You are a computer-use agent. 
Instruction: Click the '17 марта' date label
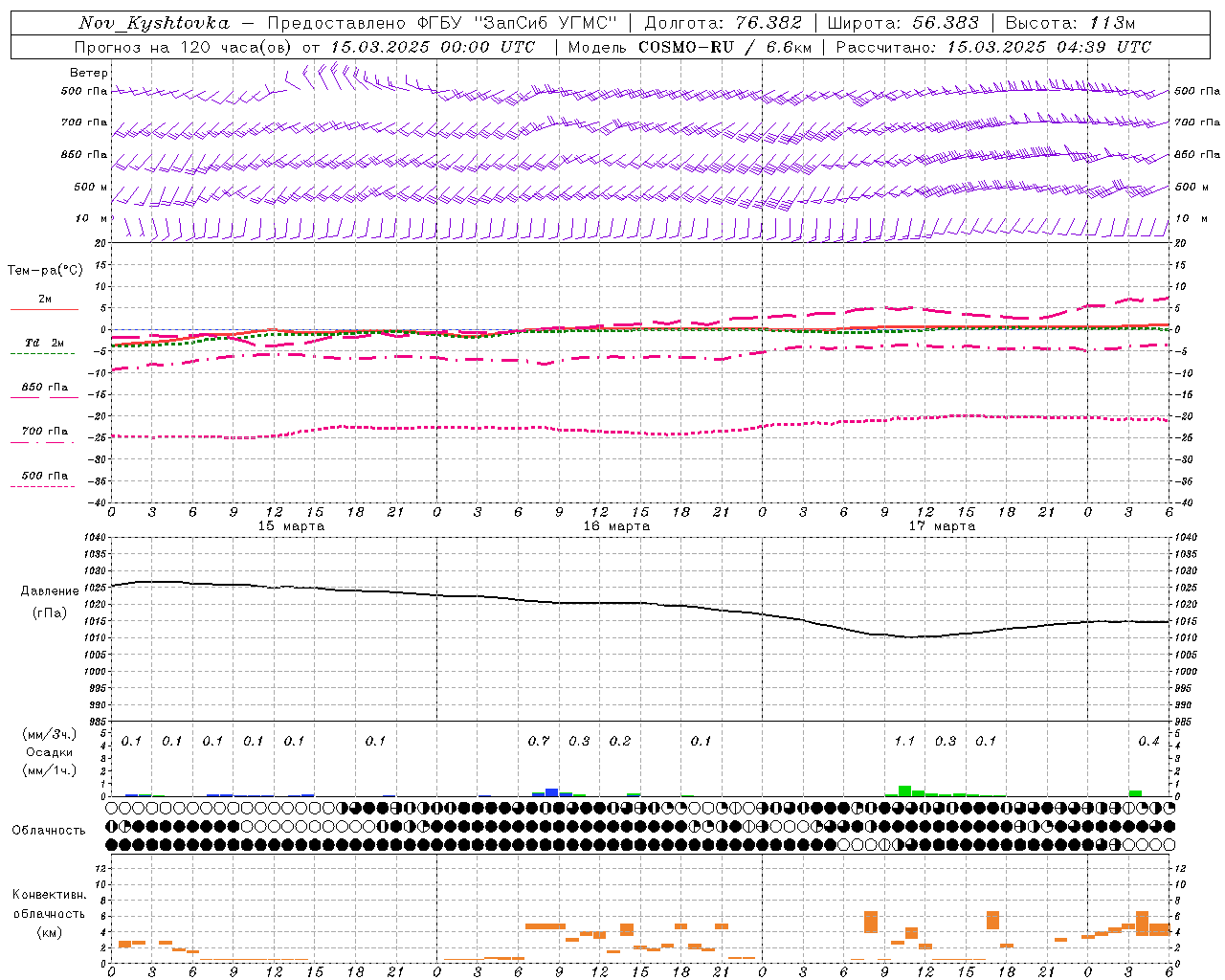(942, 526)
